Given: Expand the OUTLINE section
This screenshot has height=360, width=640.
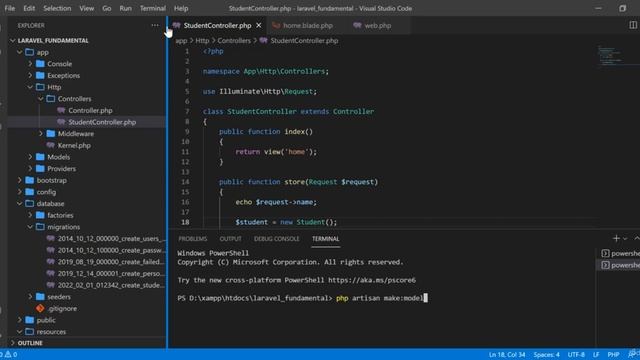Looking at the screenshot, I should [30, 343].
